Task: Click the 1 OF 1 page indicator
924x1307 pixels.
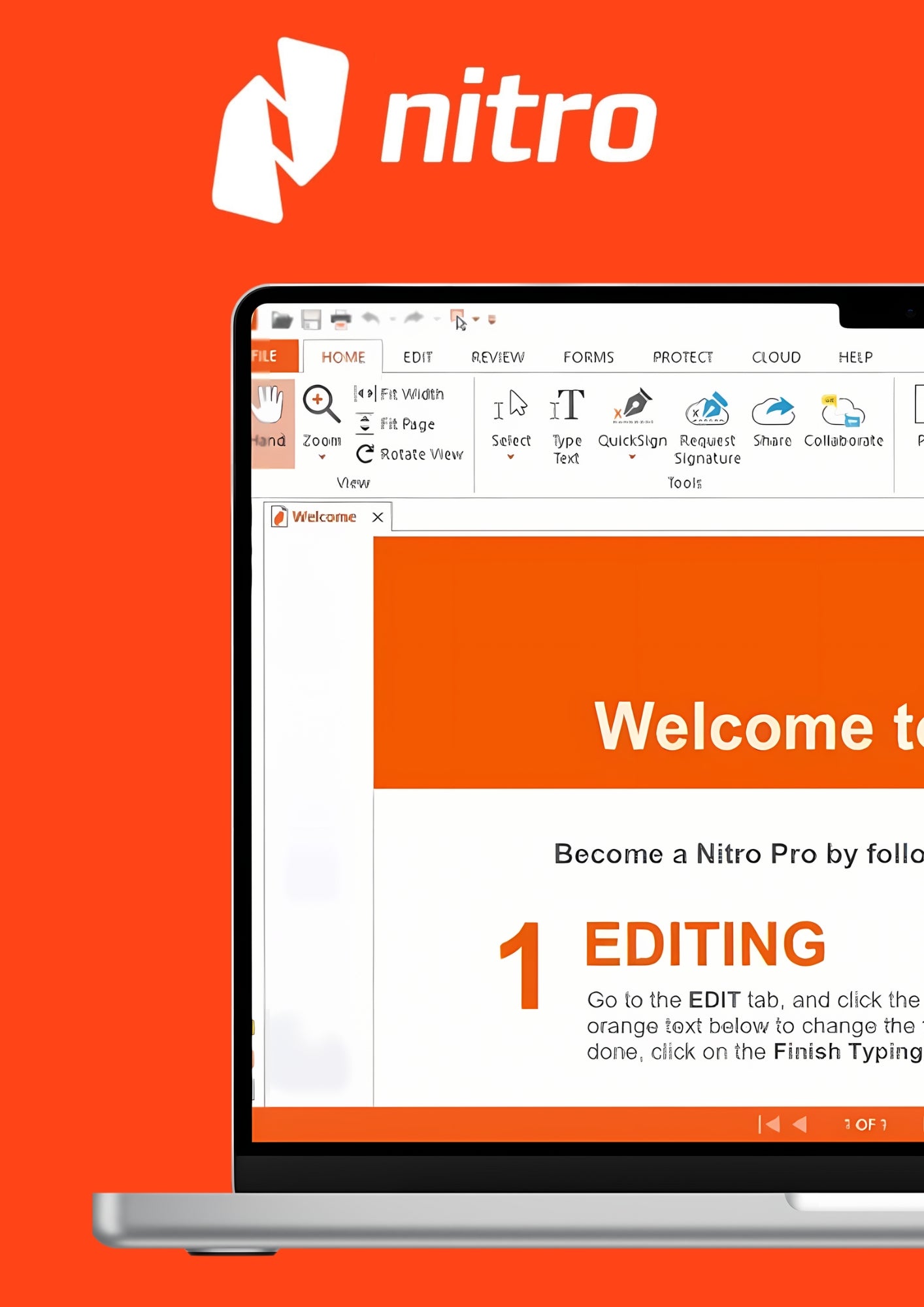Action: [865, 1125]
